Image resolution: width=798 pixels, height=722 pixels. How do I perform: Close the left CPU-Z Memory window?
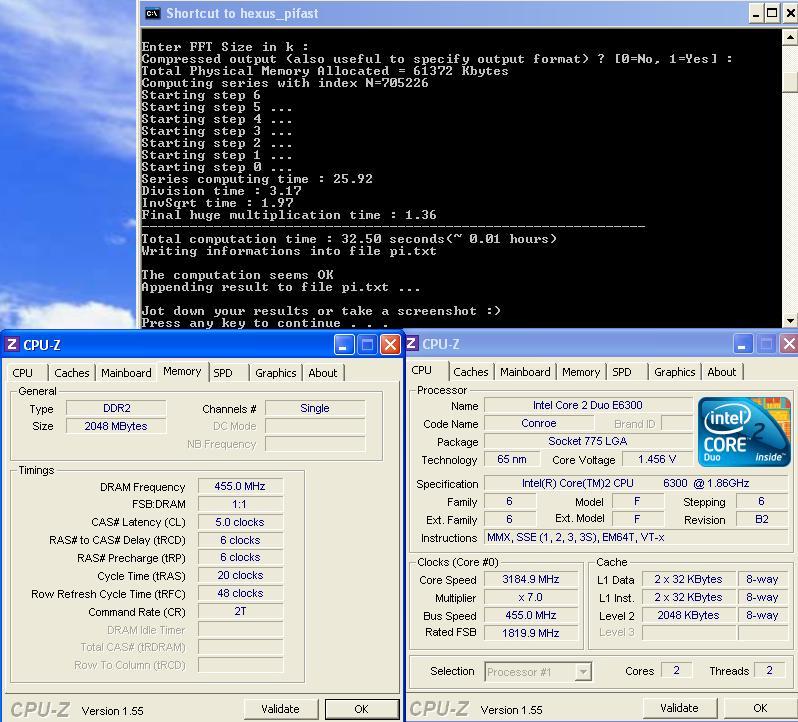point(390,345)
